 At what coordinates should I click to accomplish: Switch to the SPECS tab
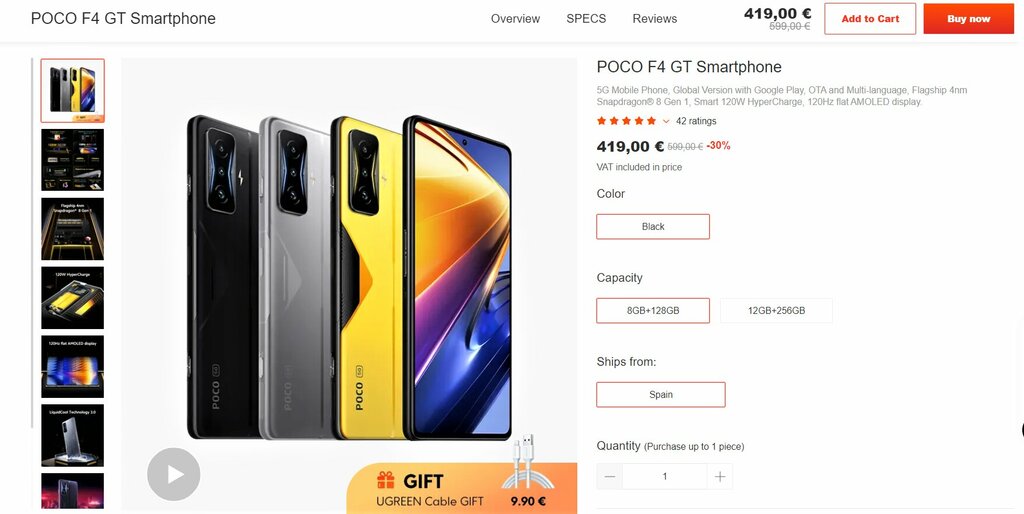click(586, 19)
